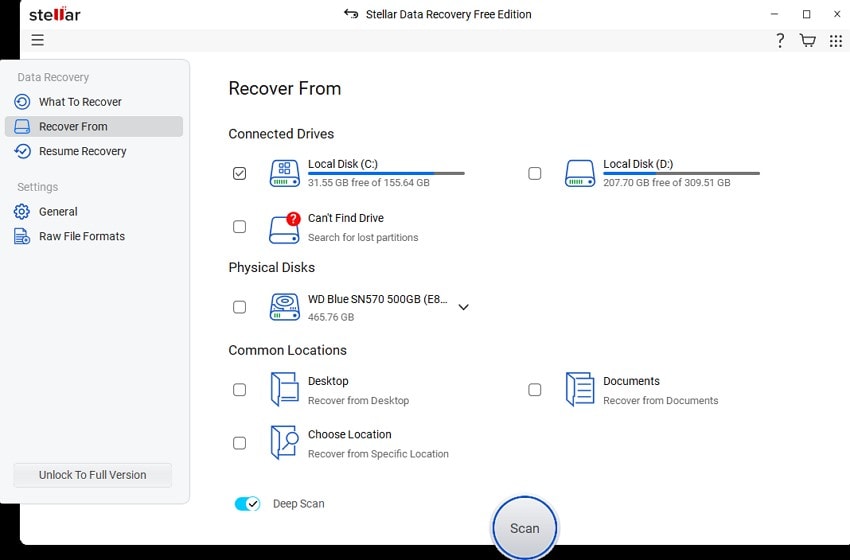The height and width of the screenshot is (560, 850).
Task: Click 'Recover from Documents' text
Action: 661,401
